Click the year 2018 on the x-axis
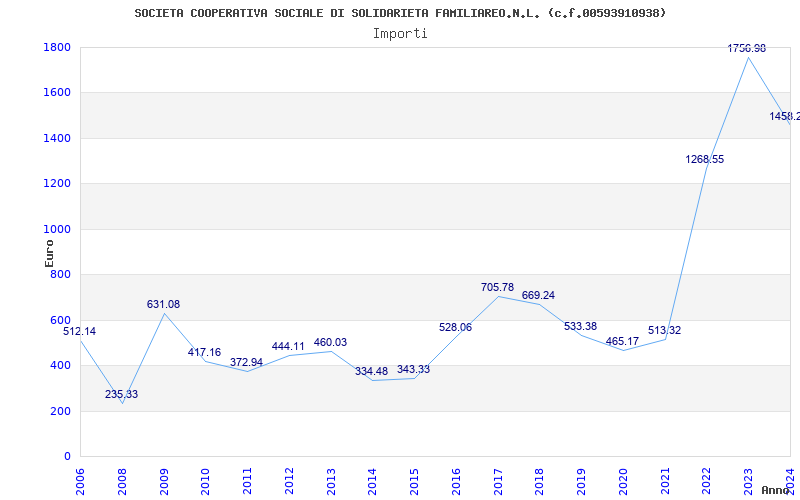800x500 pixels. [x=540, y=482]
